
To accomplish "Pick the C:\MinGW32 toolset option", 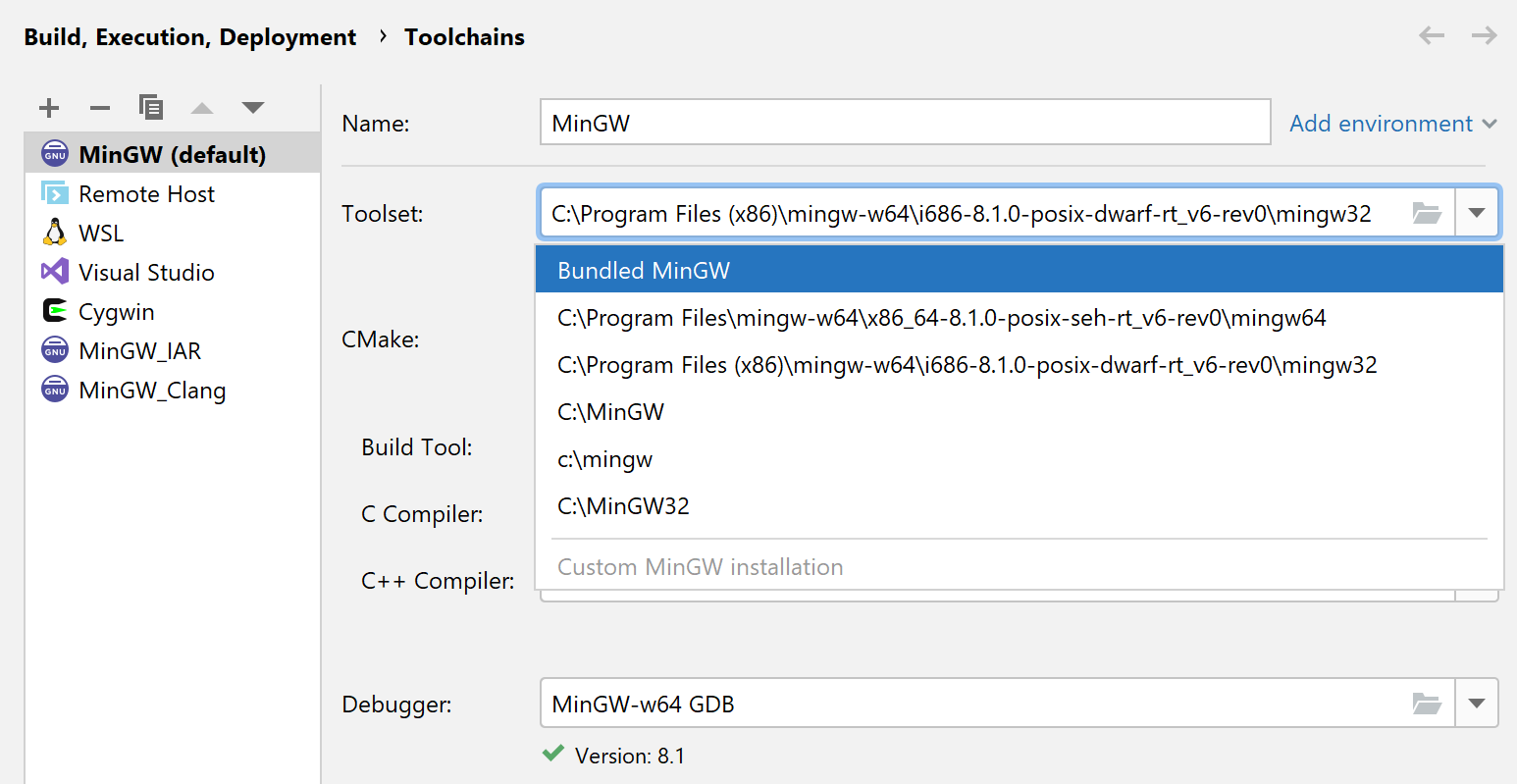I will (623, 506).
